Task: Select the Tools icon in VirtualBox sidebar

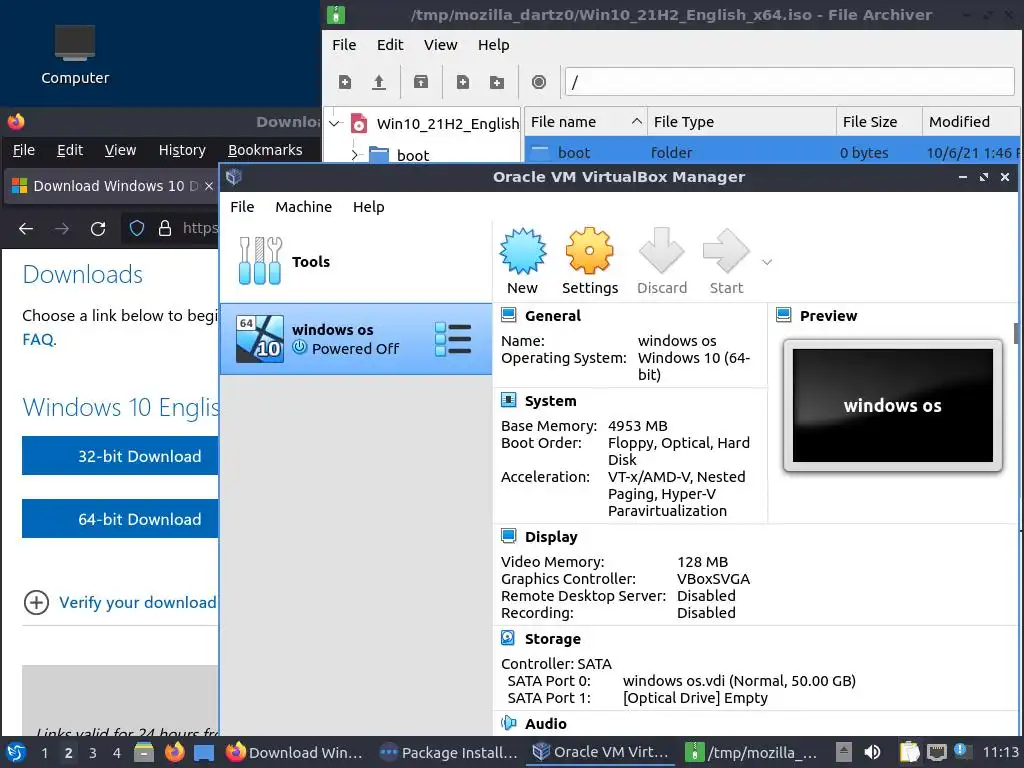Action: 260,261
